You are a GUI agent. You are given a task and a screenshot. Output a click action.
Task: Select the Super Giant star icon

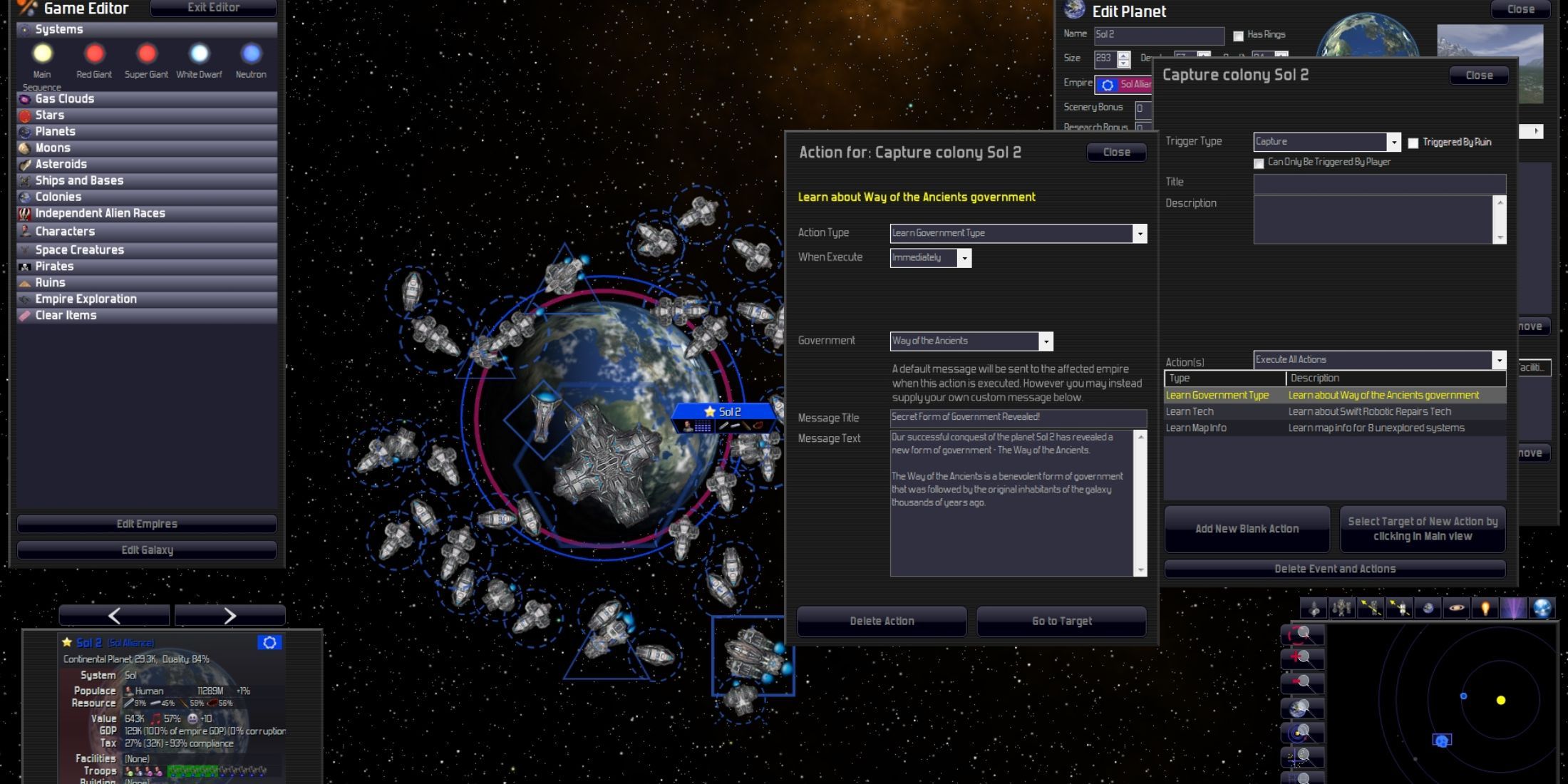(x=147, y=53)
